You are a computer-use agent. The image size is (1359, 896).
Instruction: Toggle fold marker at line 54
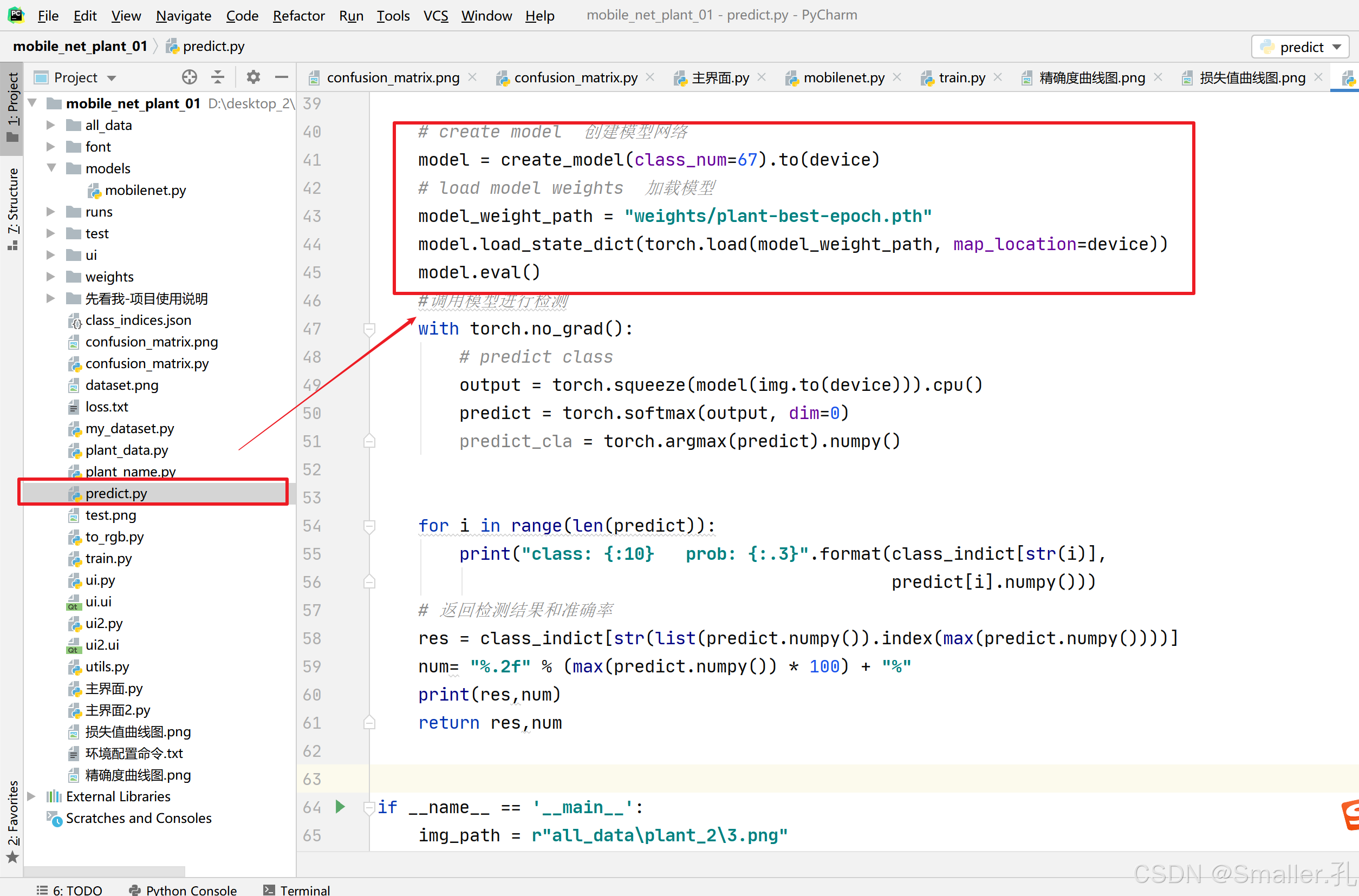pos(369,526)
